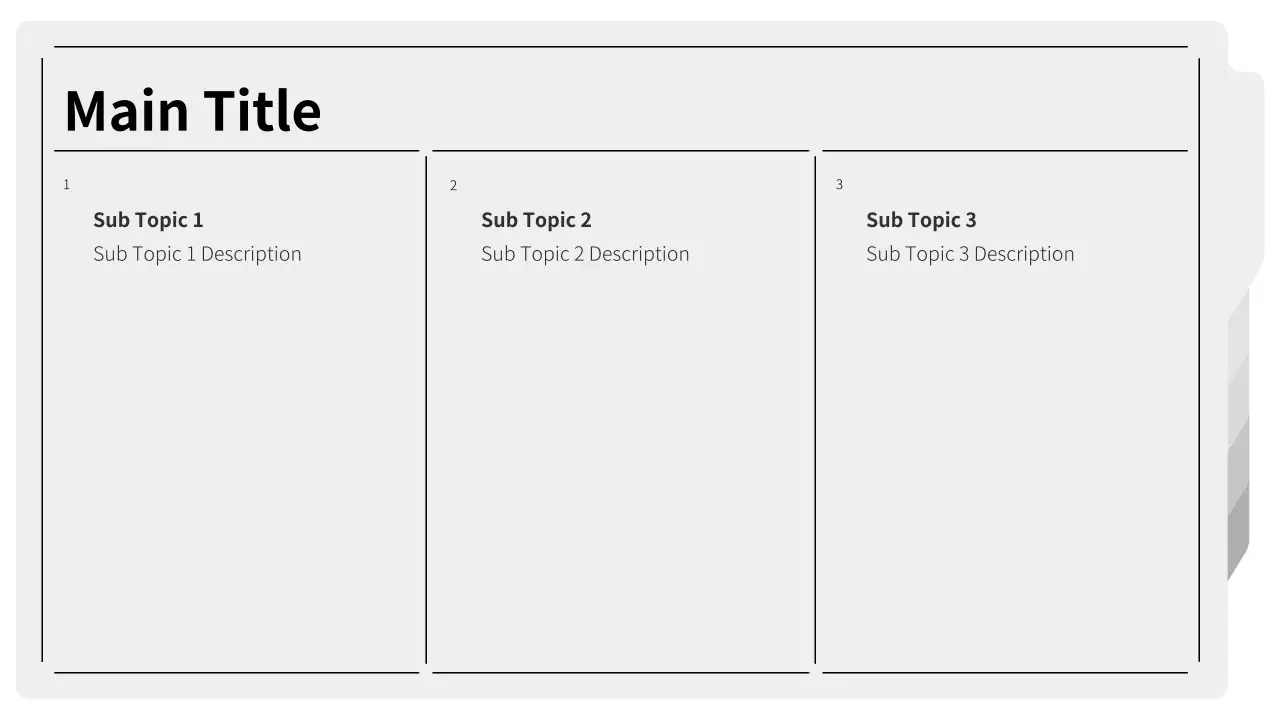The height and width of the screenshot is (720, 1280).
Task: Click the number 3 column label
Action: pos(839,185)
